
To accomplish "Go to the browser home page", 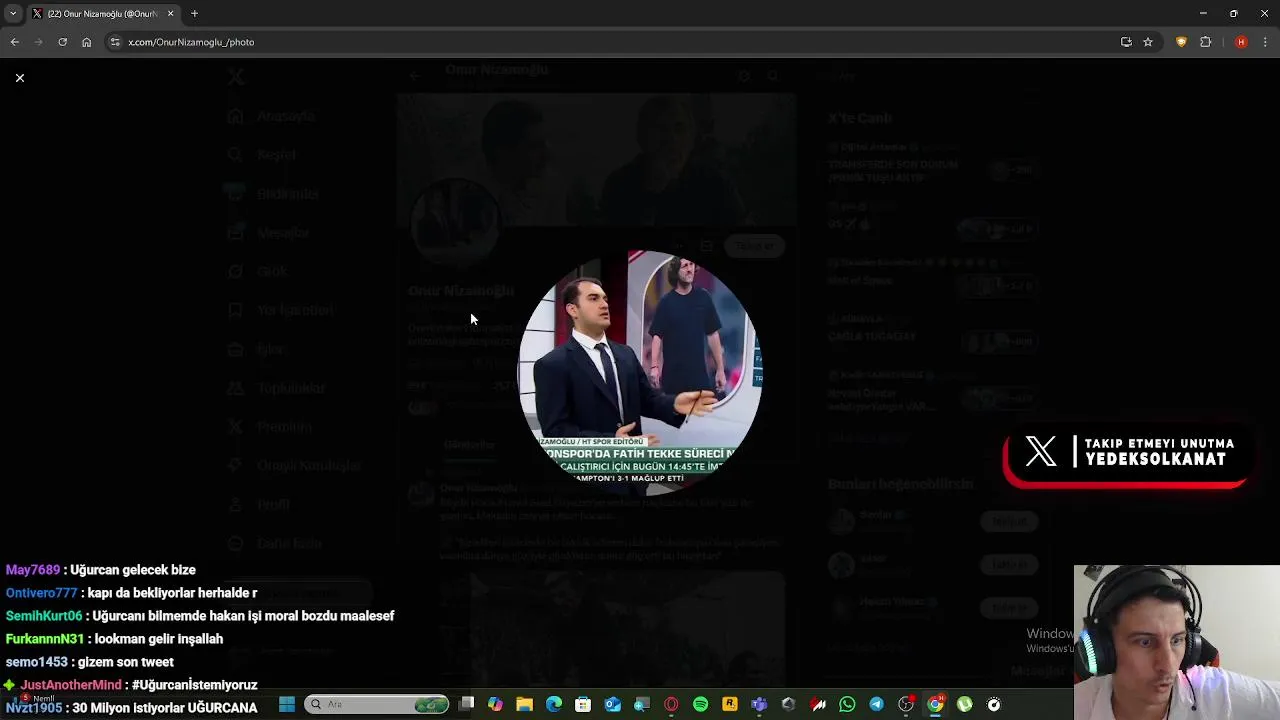I will pos(86,42).
